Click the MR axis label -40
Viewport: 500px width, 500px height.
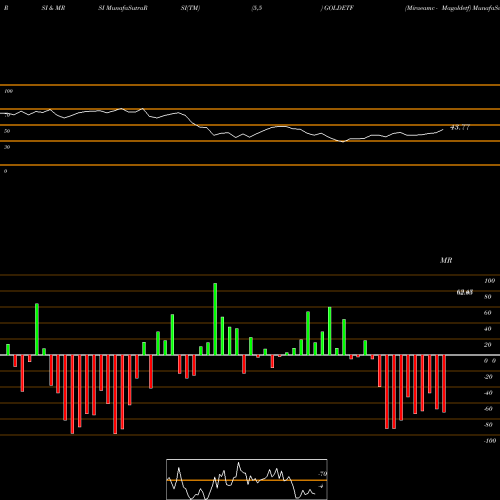pyautogui.click(x=488, y=393)
